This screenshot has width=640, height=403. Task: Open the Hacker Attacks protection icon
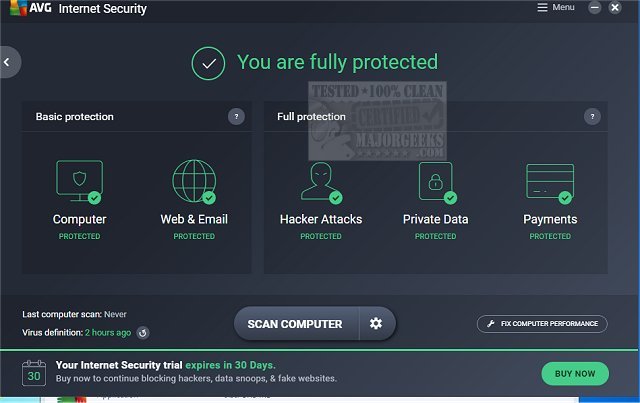point(321,182)
